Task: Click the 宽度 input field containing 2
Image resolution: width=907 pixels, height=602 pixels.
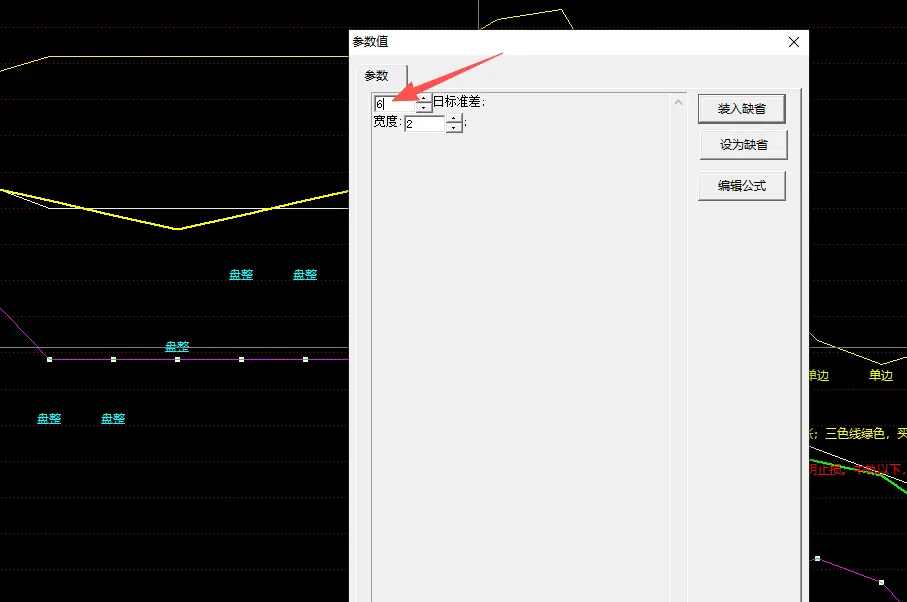Action: click(424, 124)
